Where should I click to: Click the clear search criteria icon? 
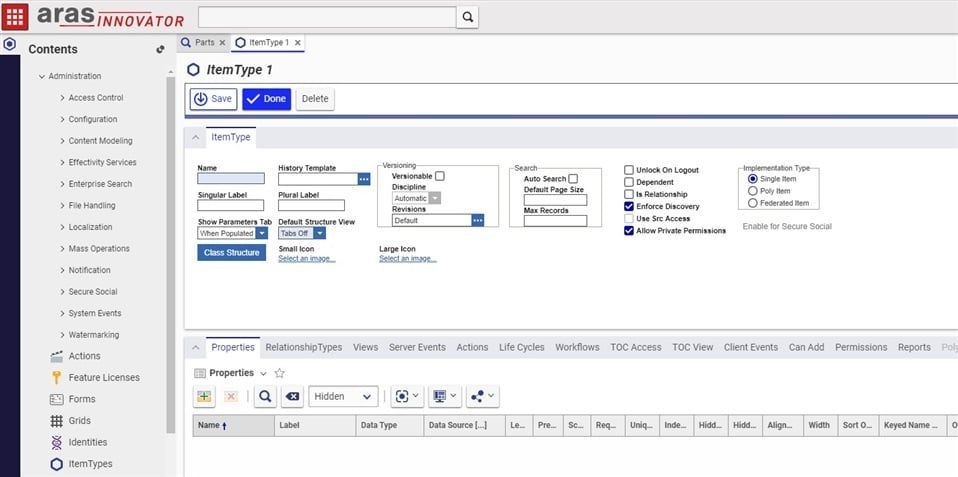tap(291, 397)
